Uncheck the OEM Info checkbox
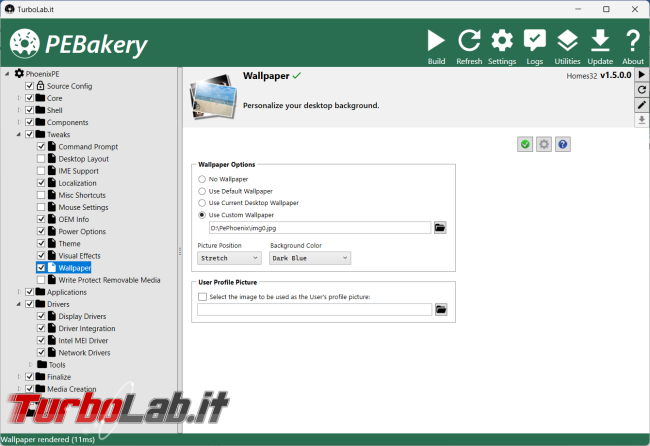The height and width of the screenshot is (446, 650). 41,219
